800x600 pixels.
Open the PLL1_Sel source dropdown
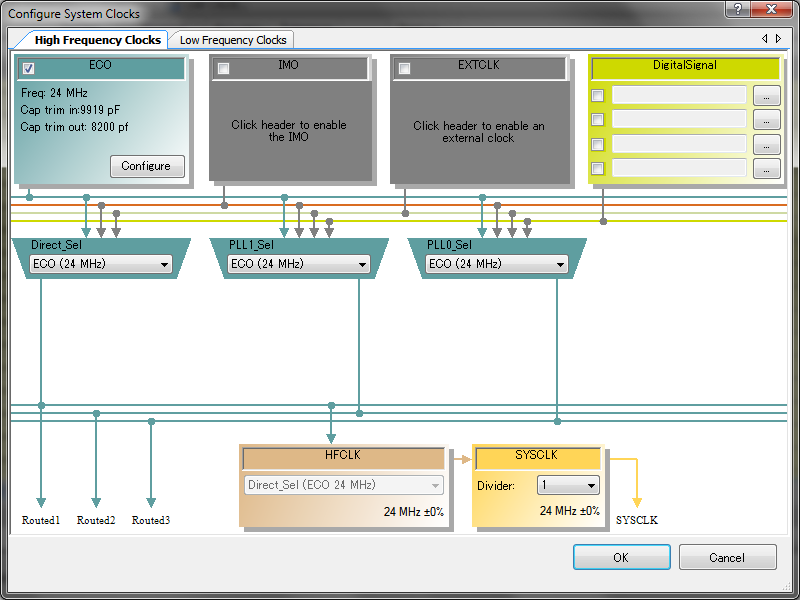click(298, 264)
